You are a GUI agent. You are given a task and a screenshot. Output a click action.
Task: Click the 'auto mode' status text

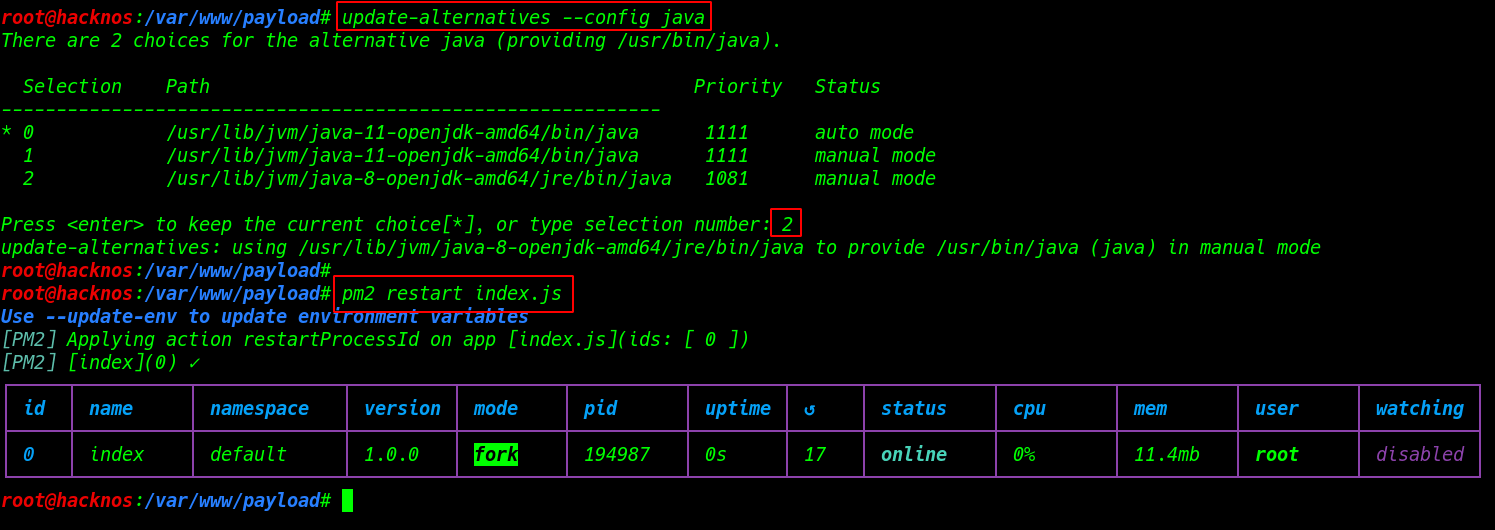tap(864, 133)
